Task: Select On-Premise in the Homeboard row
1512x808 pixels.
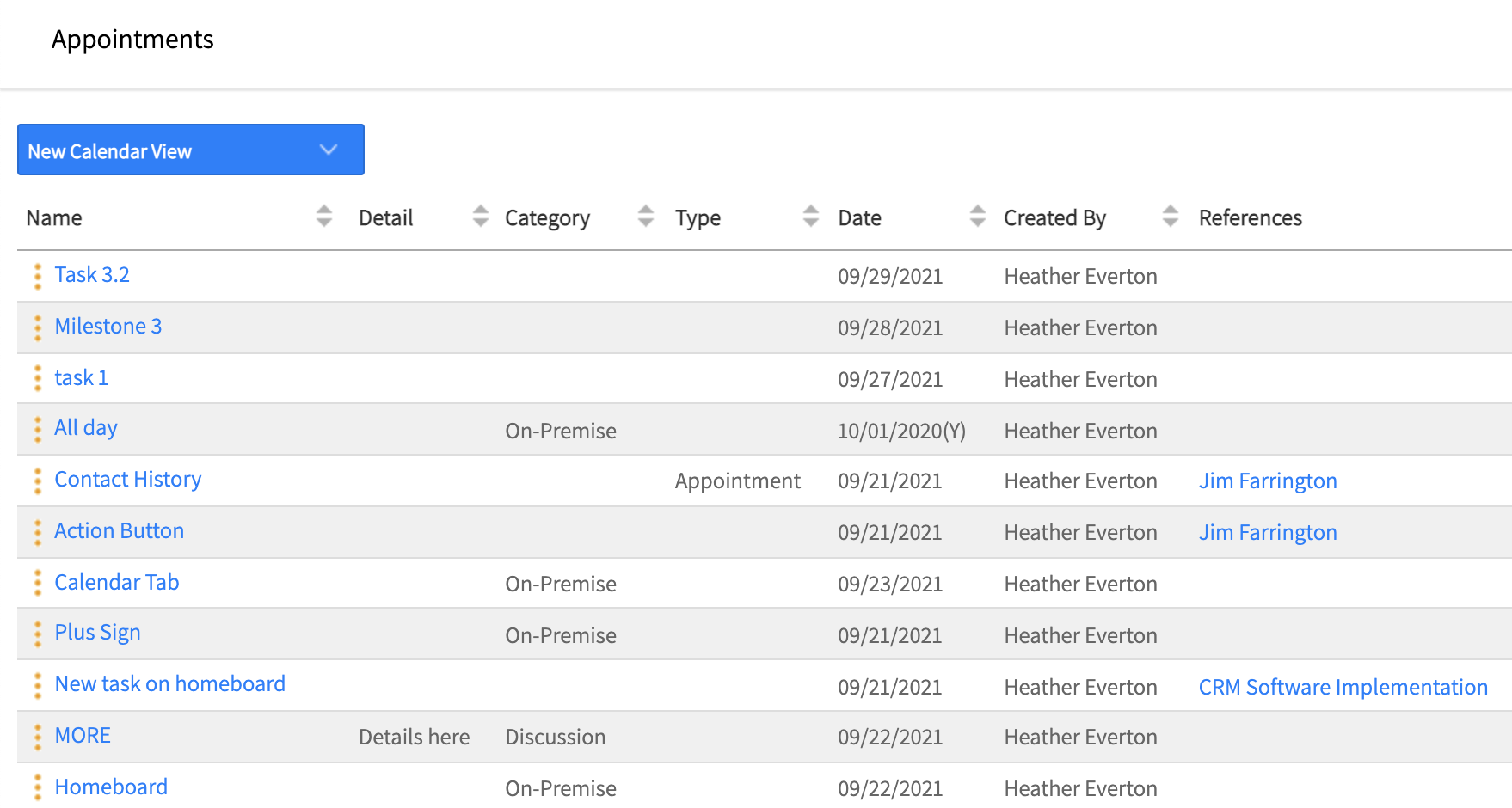Action: [x=561, y=789]
